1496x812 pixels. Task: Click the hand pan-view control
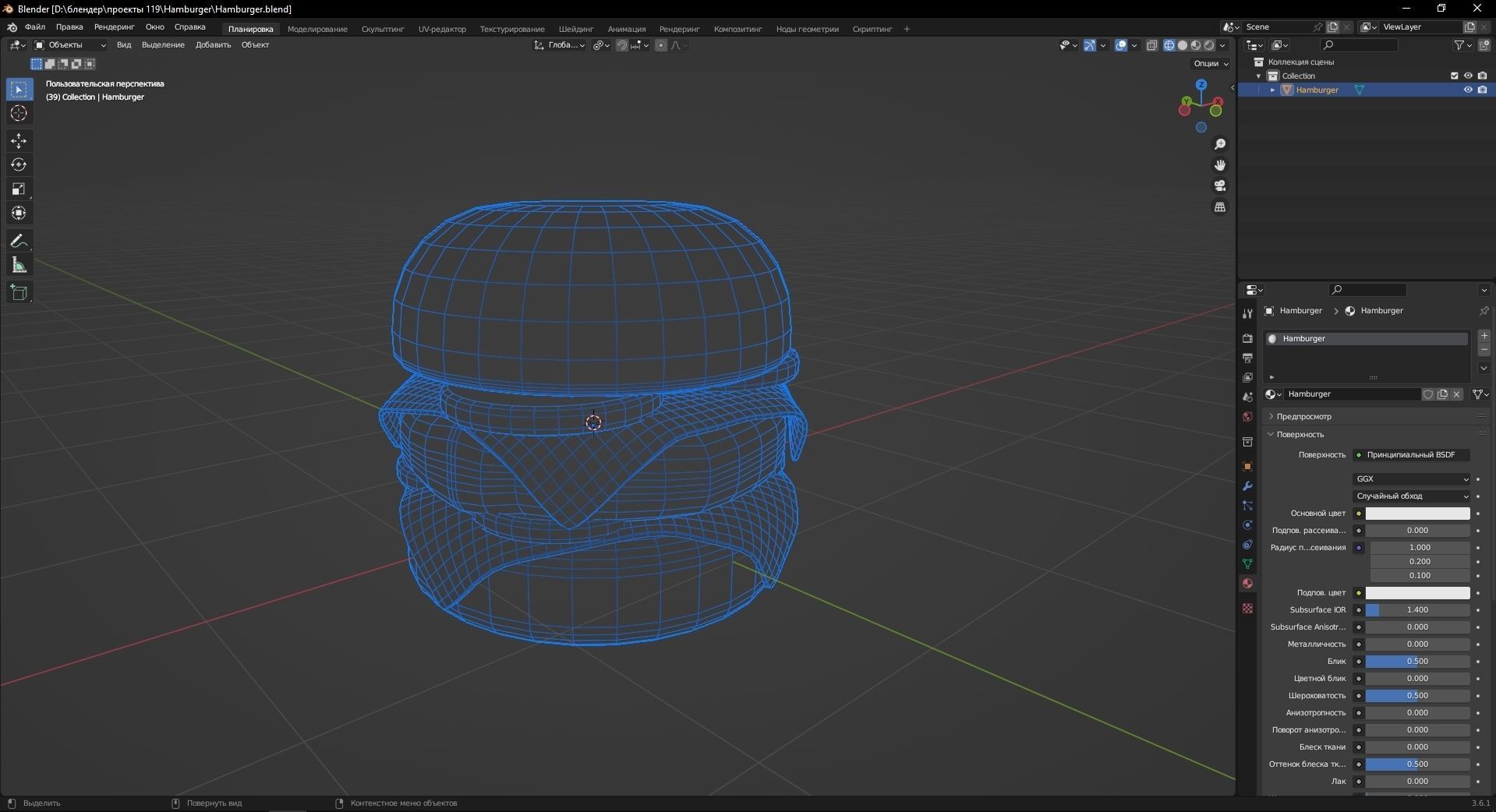[1220, 165]
